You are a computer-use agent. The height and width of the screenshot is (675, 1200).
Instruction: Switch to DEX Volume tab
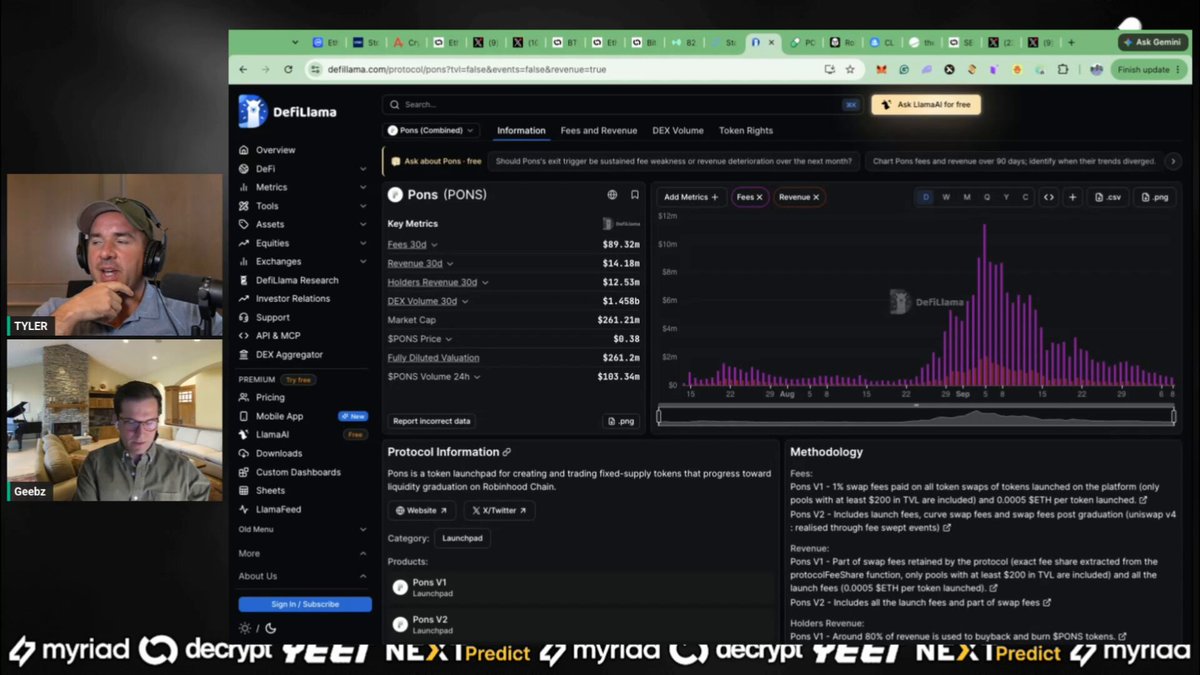tap(678, 131)
